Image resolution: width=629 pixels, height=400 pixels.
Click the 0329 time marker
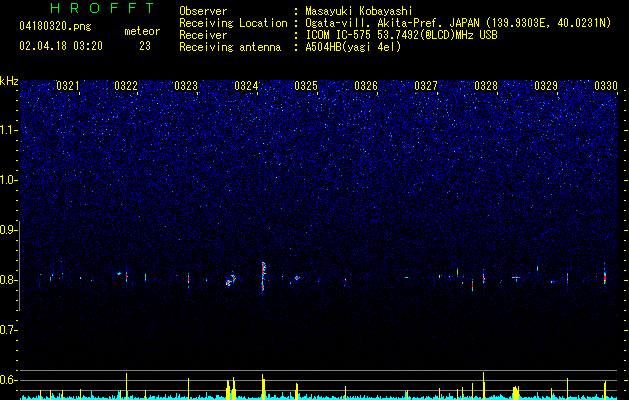pos(546,86)
